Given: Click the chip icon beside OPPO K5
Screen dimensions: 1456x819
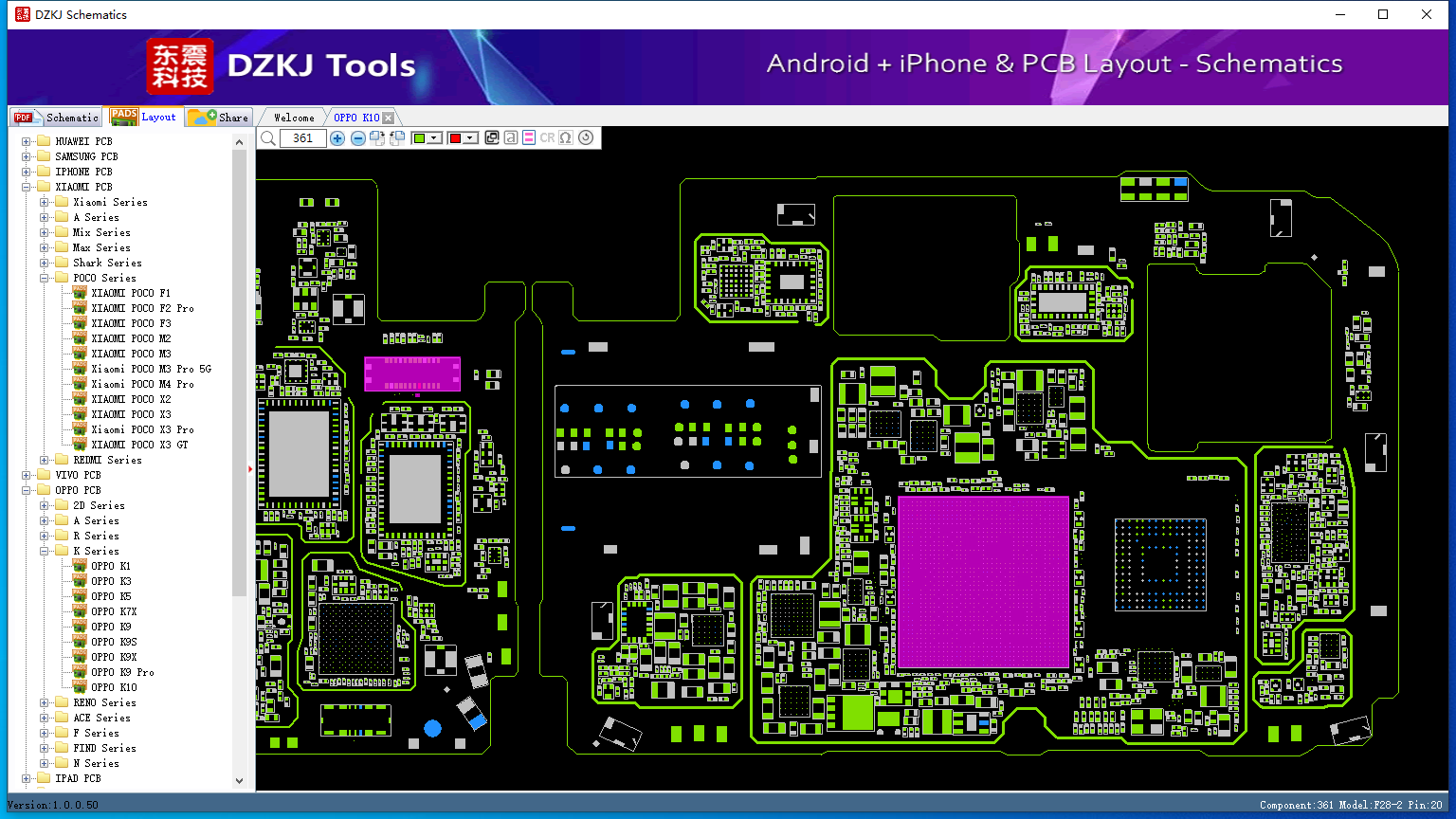Looking at the screenshot, I should pos(80,596).
